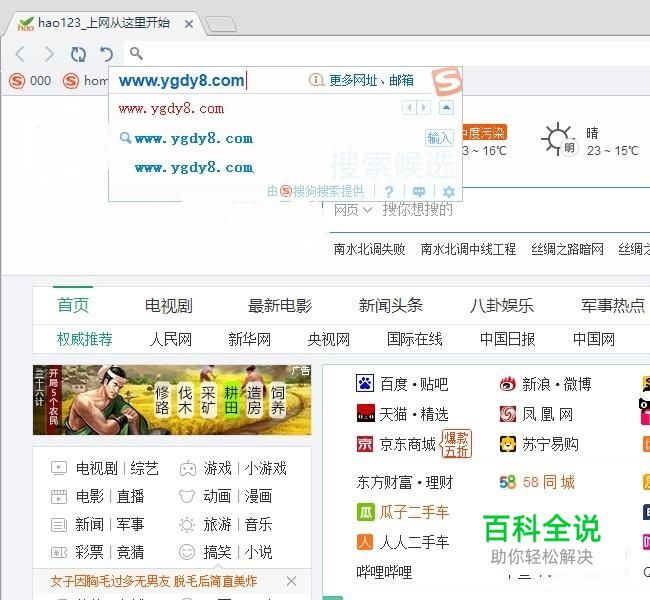This screenshot has width=650, height=600.
Task: Click the JD 京 icon
Action: [365, 444]
